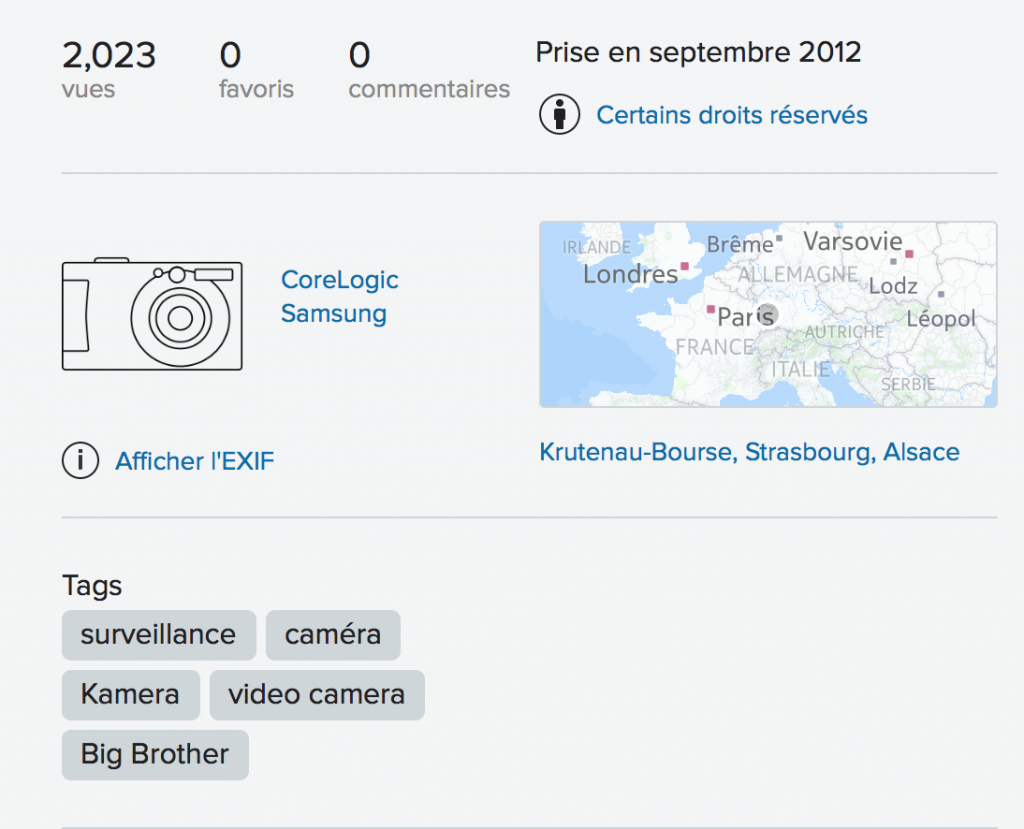The width and height of the screenshot is (1024, 829).
Task: Open the CoreLogic camera link
Action: 340,280
